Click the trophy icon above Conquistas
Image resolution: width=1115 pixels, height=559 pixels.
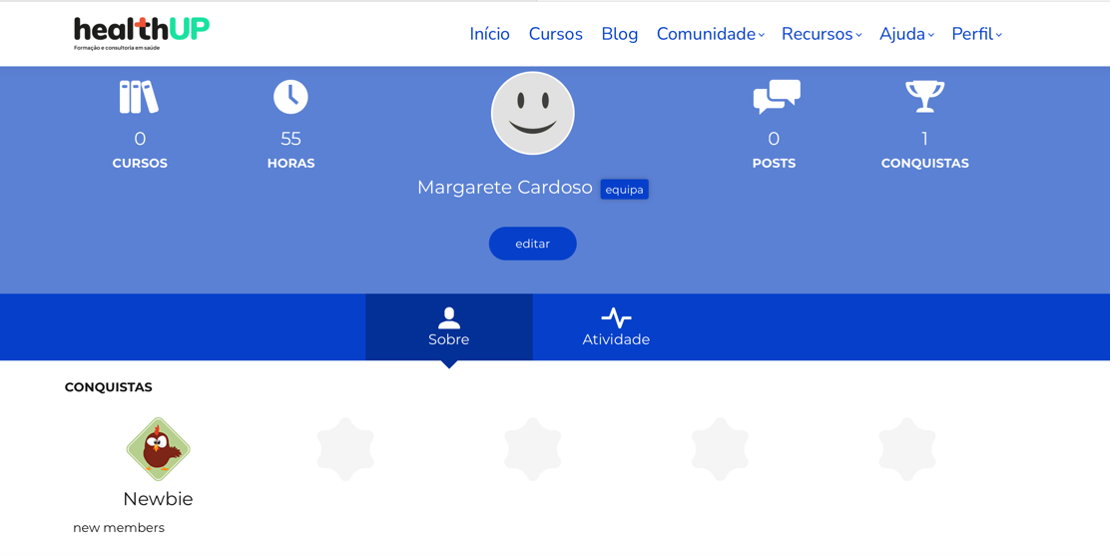tap(927, 97)
